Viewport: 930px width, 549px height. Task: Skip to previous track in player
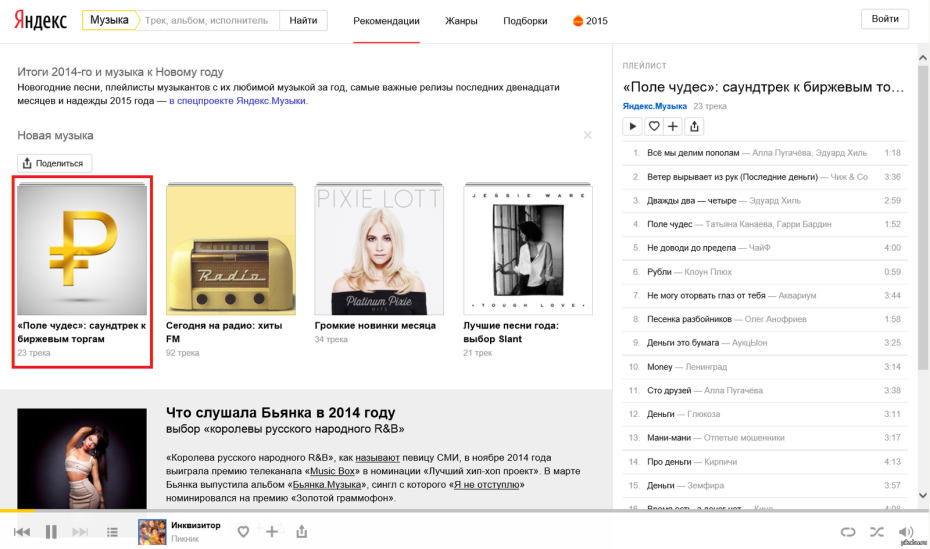pos(22,532)
